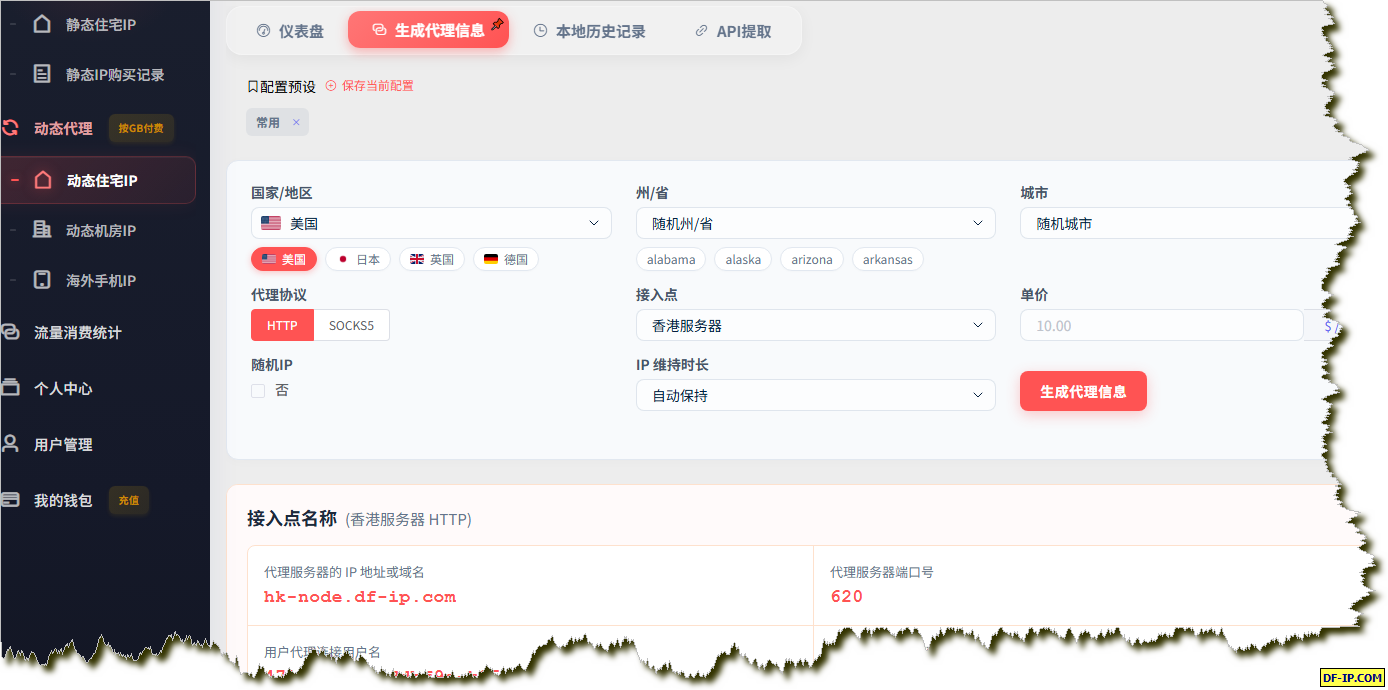Click the 动态机房IP building icon
The height and width of the screenshot is (690, 1388).
[x=42, y=230]
